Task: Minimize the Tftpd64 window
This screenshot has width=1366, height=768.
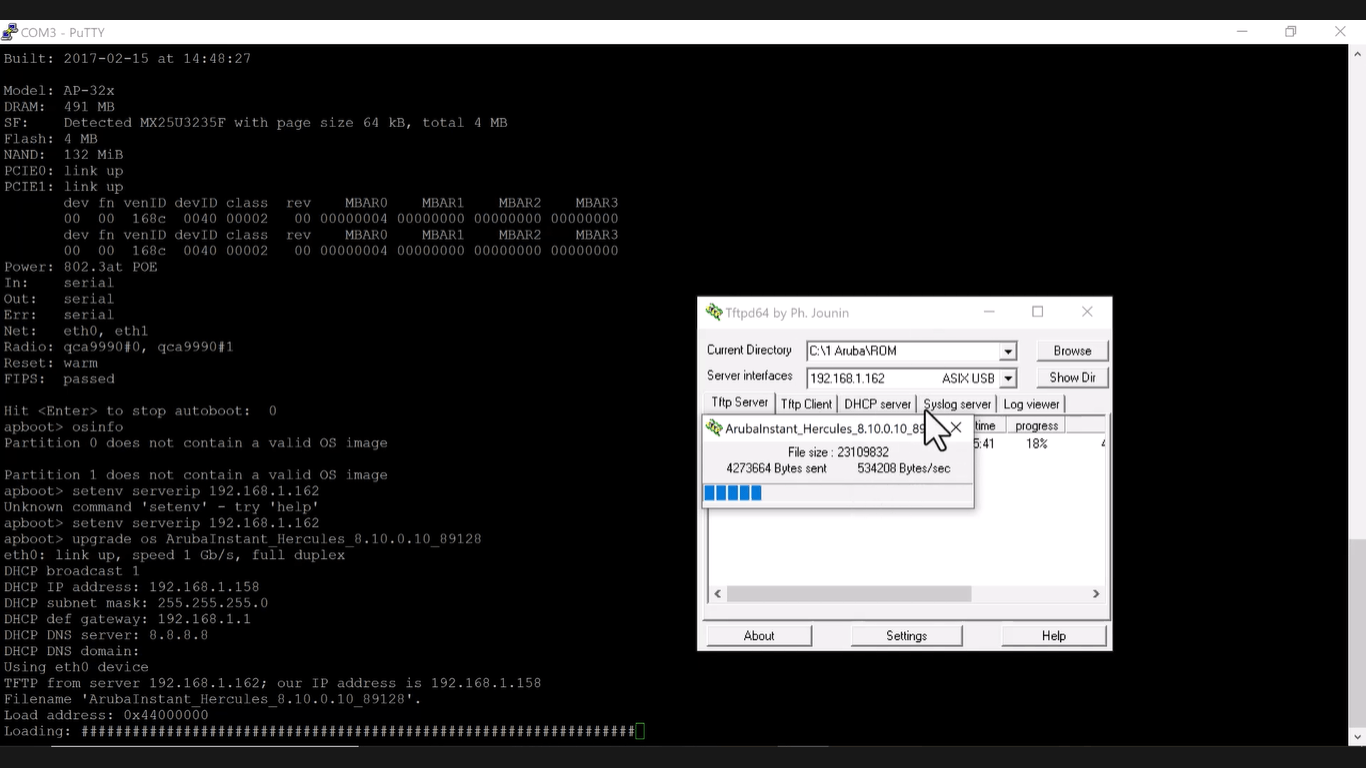Action: pos(989,312)
